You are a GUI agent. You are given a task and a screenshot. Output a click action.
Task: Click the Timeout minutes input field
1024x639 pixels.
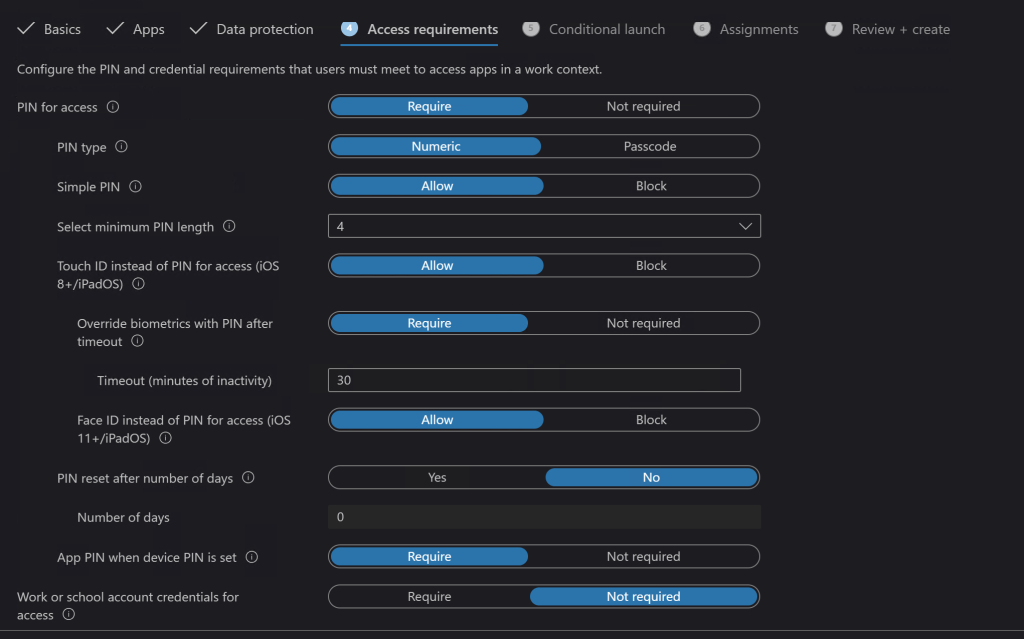(x=534, y=380)
